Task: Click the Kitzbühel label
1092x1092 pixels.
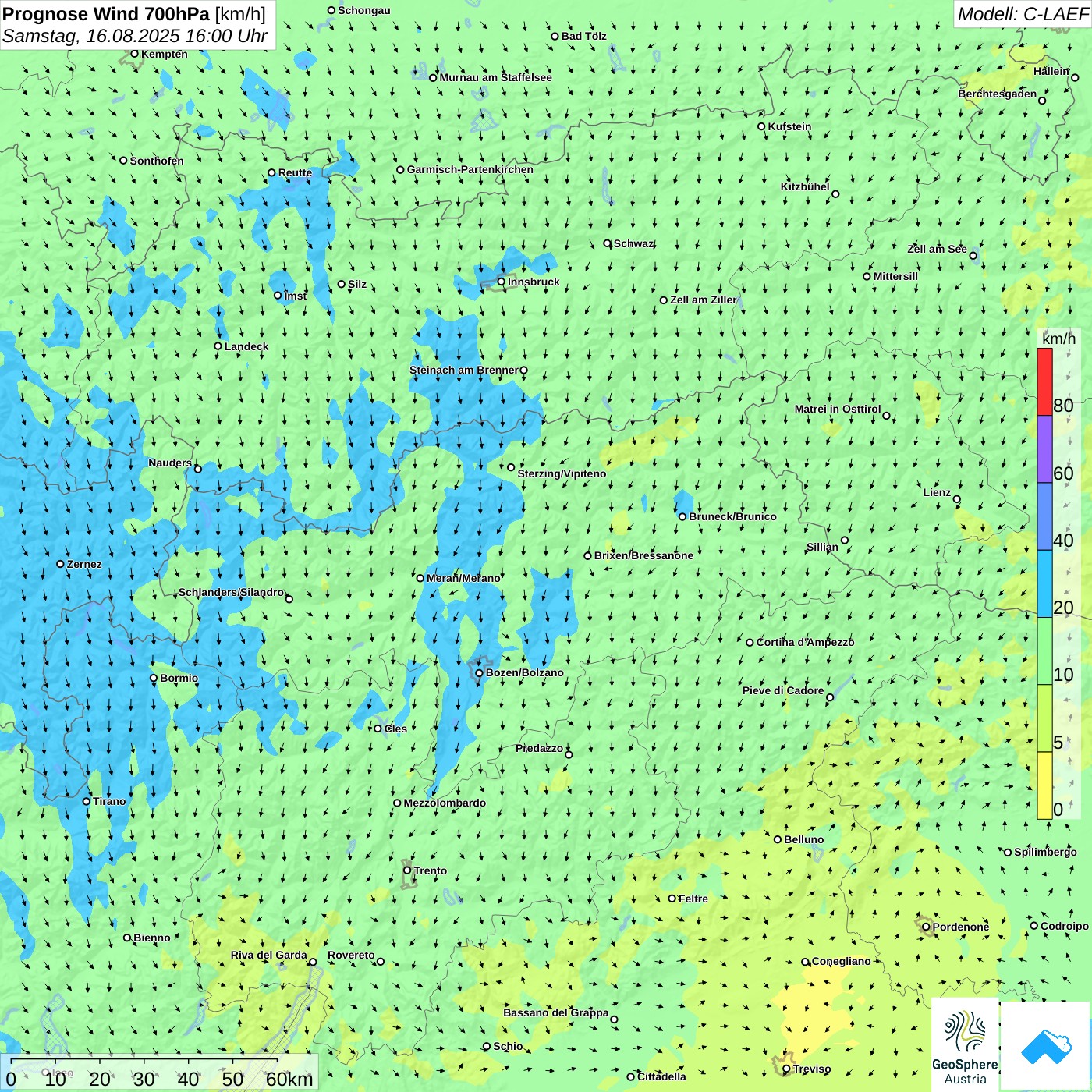Action: (x=805, y=186)
